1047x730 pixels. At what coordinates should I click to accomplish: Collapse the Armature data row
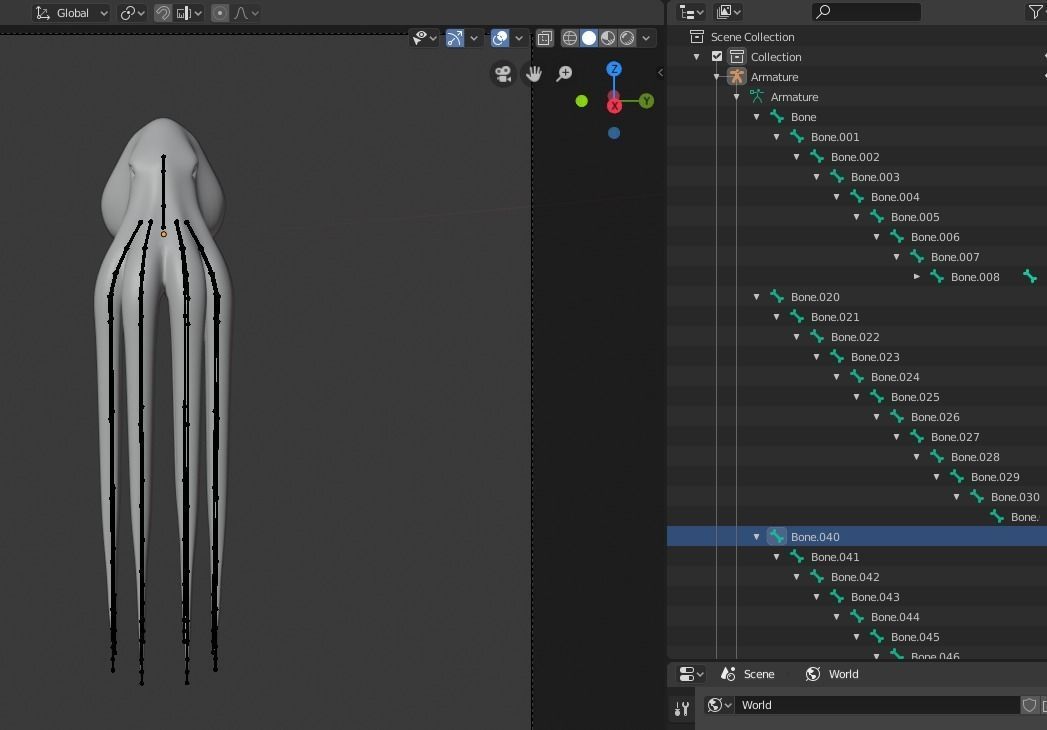[737, 97]
